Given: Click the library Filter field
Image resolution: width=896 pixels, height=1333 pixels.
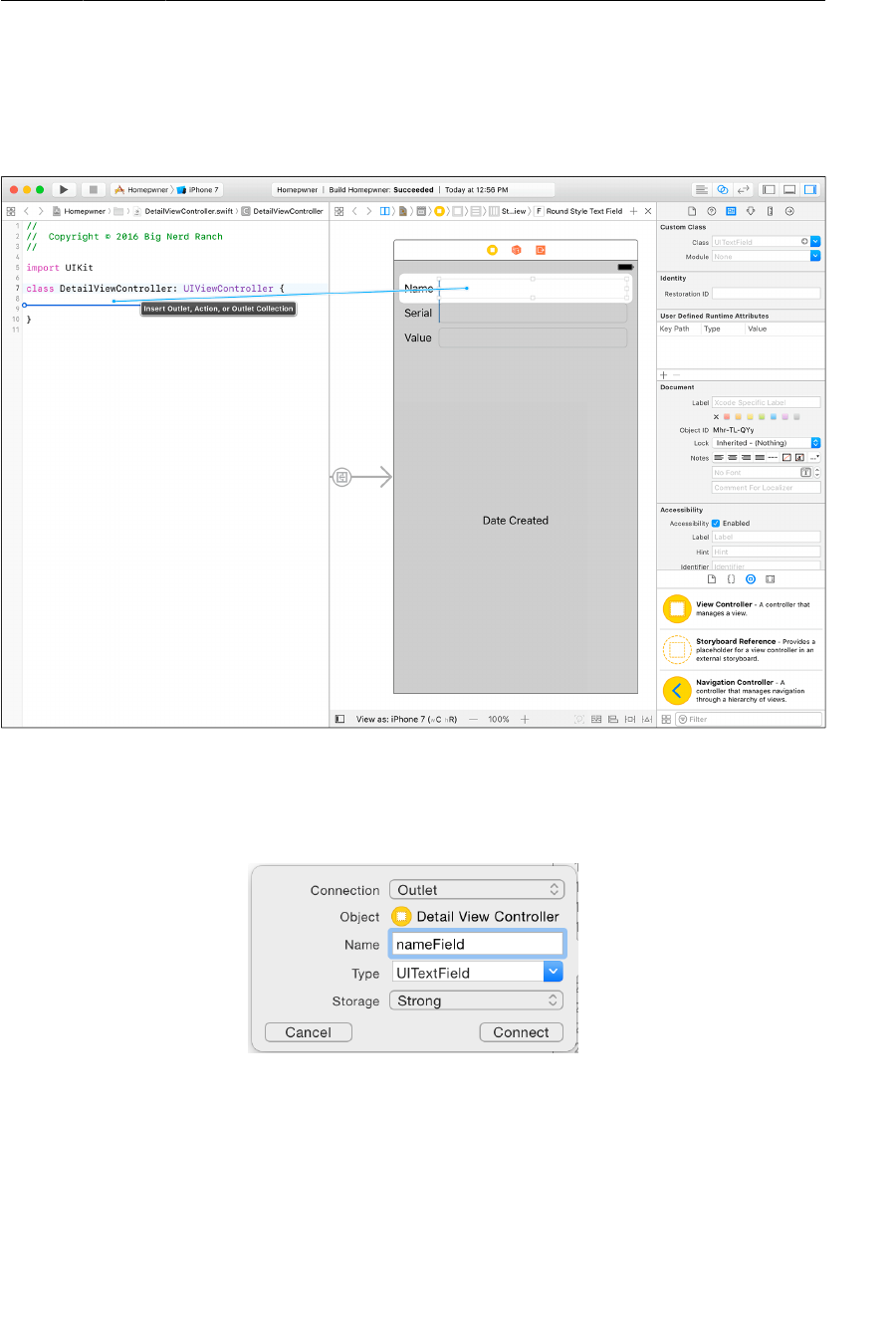Looking at the screenshot, I should 749,719.
